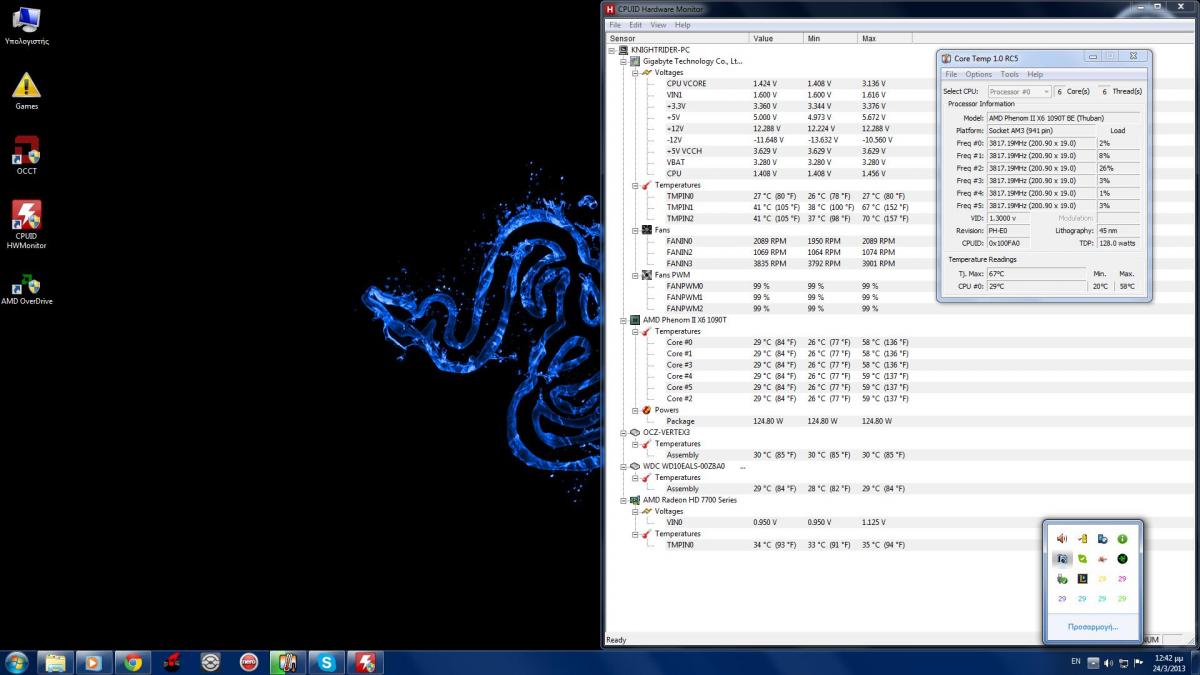The height and width of the screenshot is (675, 1200).
Task: Collapse the Fans group
Action: tap(635, 230)
